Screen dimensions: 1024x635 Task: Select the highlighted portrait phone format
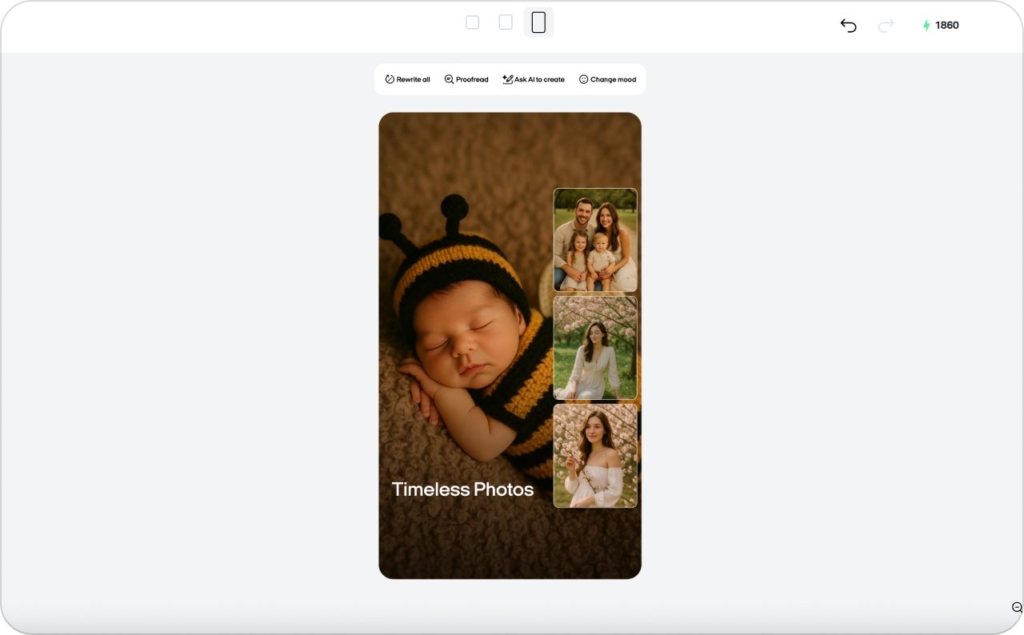pyautogui.click(x=538, y=22)
